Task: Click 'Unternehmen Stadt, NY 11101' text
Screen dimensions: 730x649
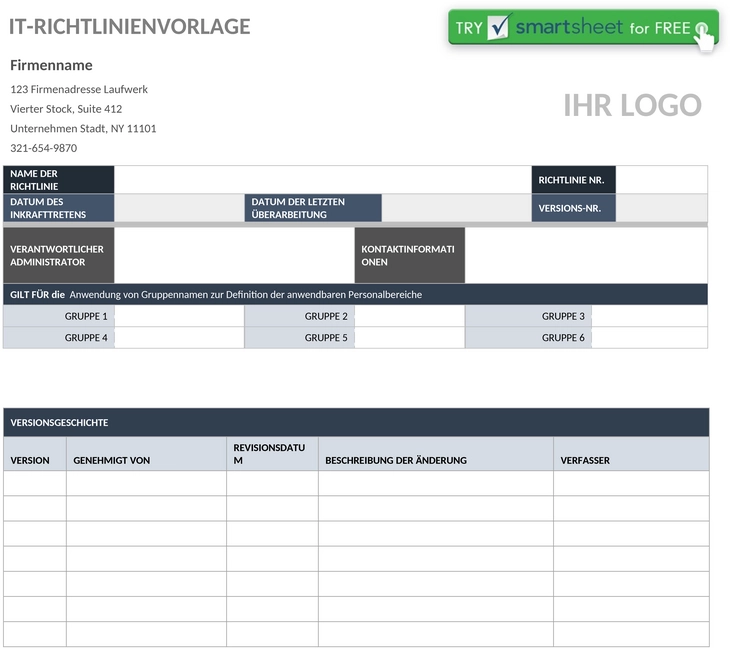Action: point(83,128)
